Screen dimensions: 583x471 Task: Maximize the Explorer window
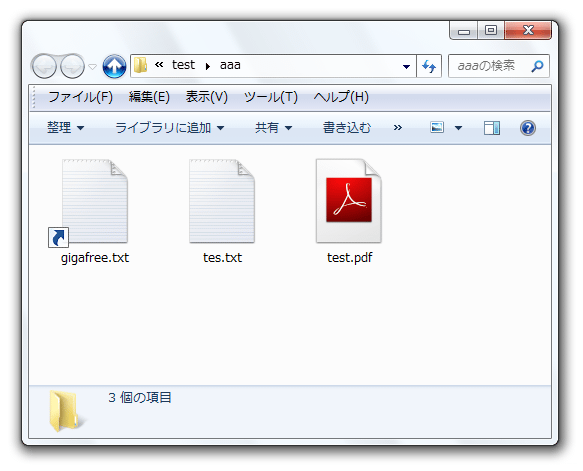(x=491, y=30)
